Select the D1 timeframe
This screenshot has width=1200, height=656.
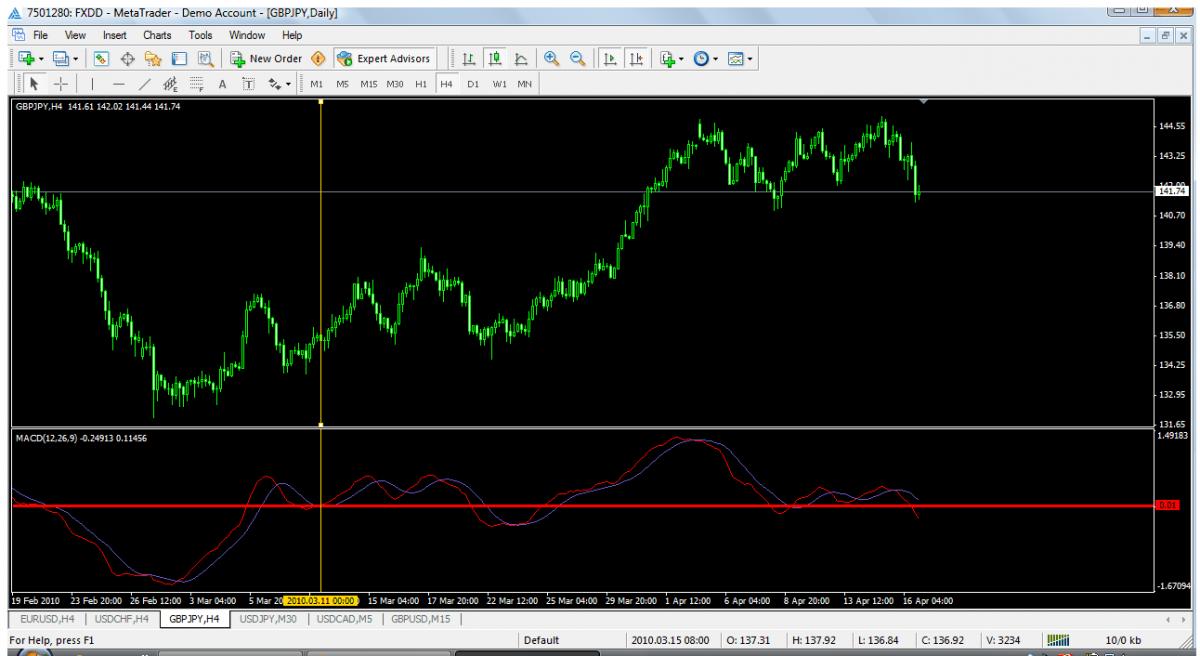(x=472, y=82)
